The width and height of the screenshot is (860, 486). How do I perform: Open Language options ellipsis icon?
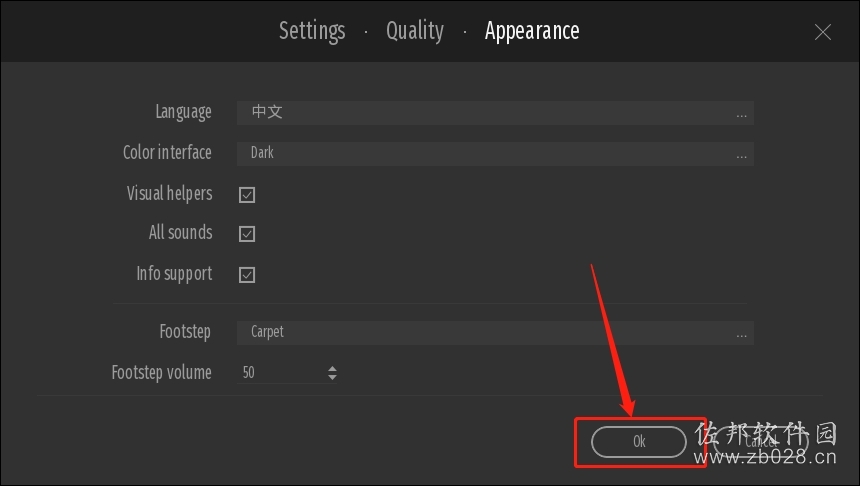coord(742,115)
